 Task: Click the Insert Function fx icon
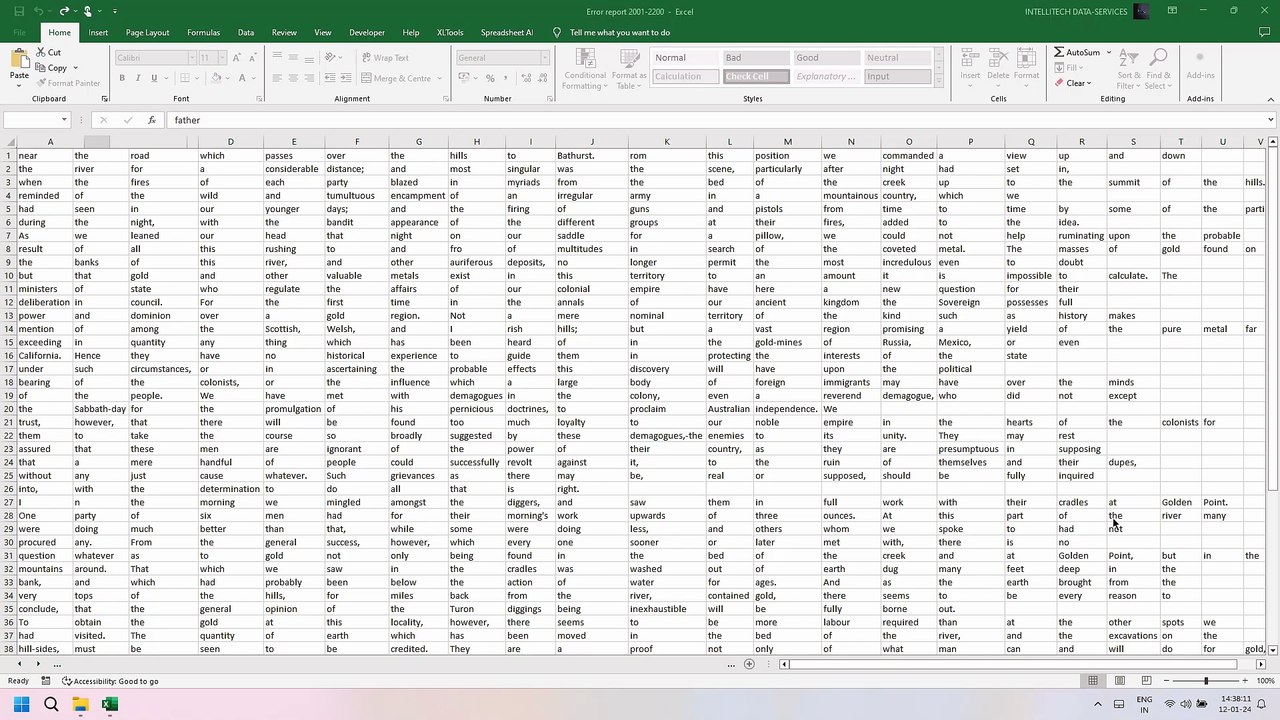[x=152, y=120]
